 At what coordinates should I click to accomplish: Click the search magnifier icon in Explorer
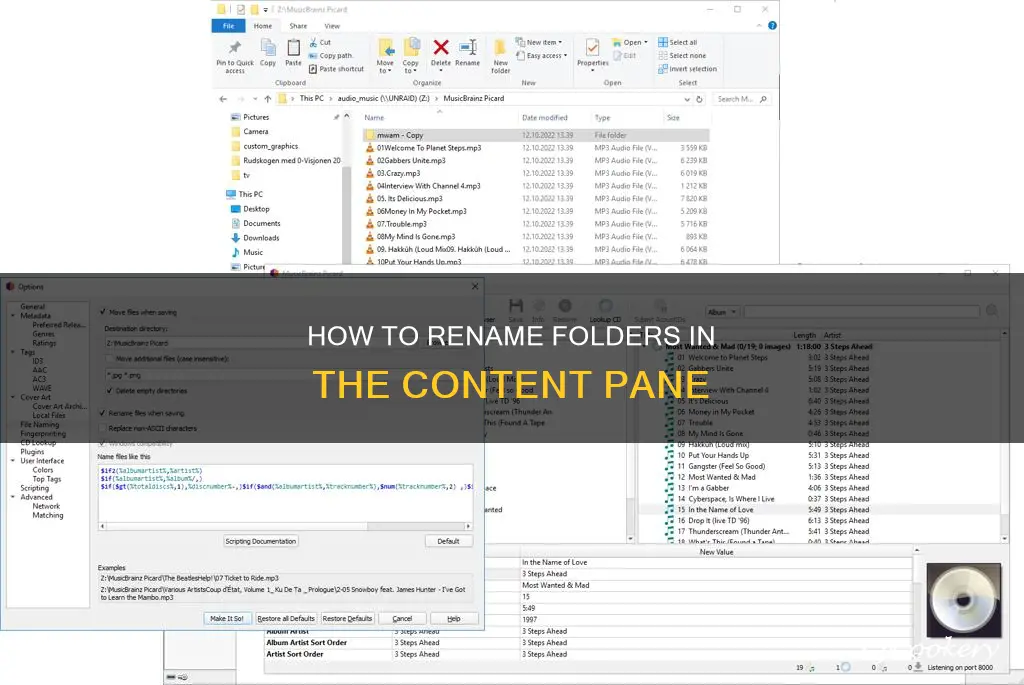[763, 99]
